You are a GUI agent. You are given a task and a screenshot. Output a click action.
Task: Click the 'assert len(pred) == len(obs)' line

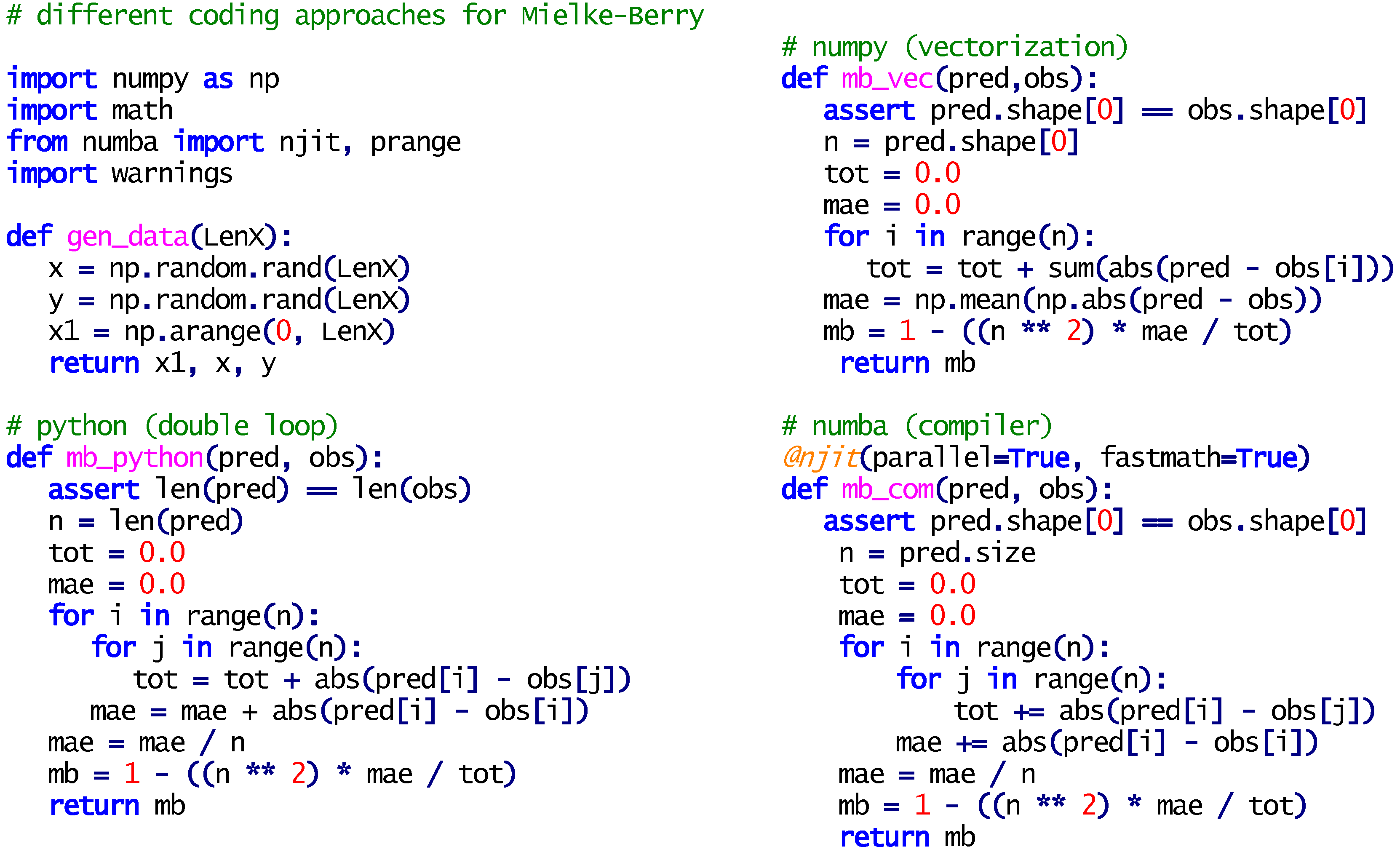259,490
